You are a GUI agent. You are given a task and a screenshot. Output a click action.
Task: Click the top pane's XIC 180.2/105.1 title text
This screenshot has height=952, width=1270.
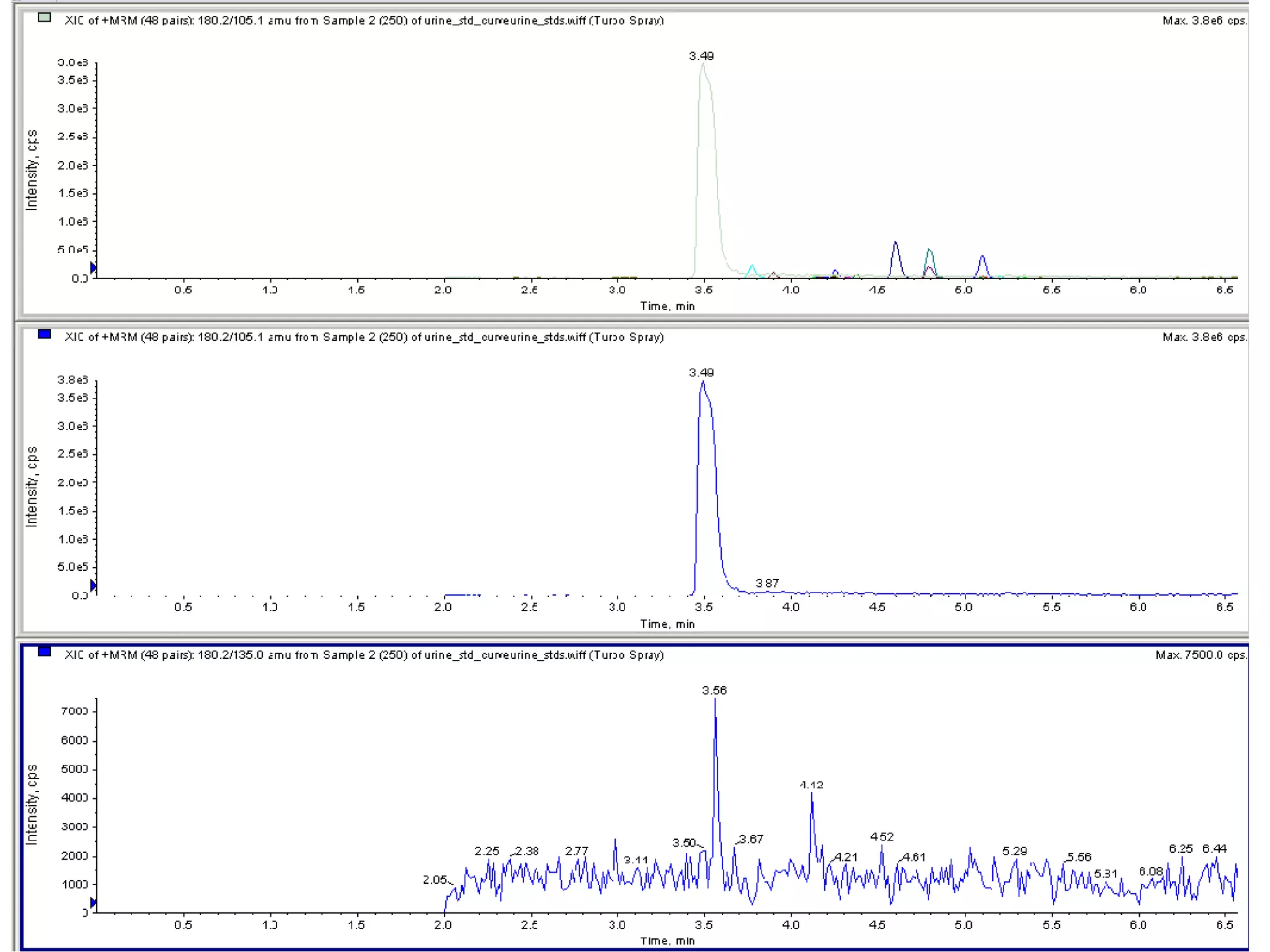tap(364, 20)
